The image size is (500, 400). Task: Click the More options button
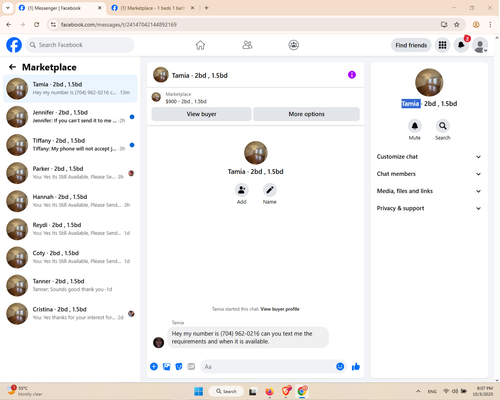tap(306, 114)
